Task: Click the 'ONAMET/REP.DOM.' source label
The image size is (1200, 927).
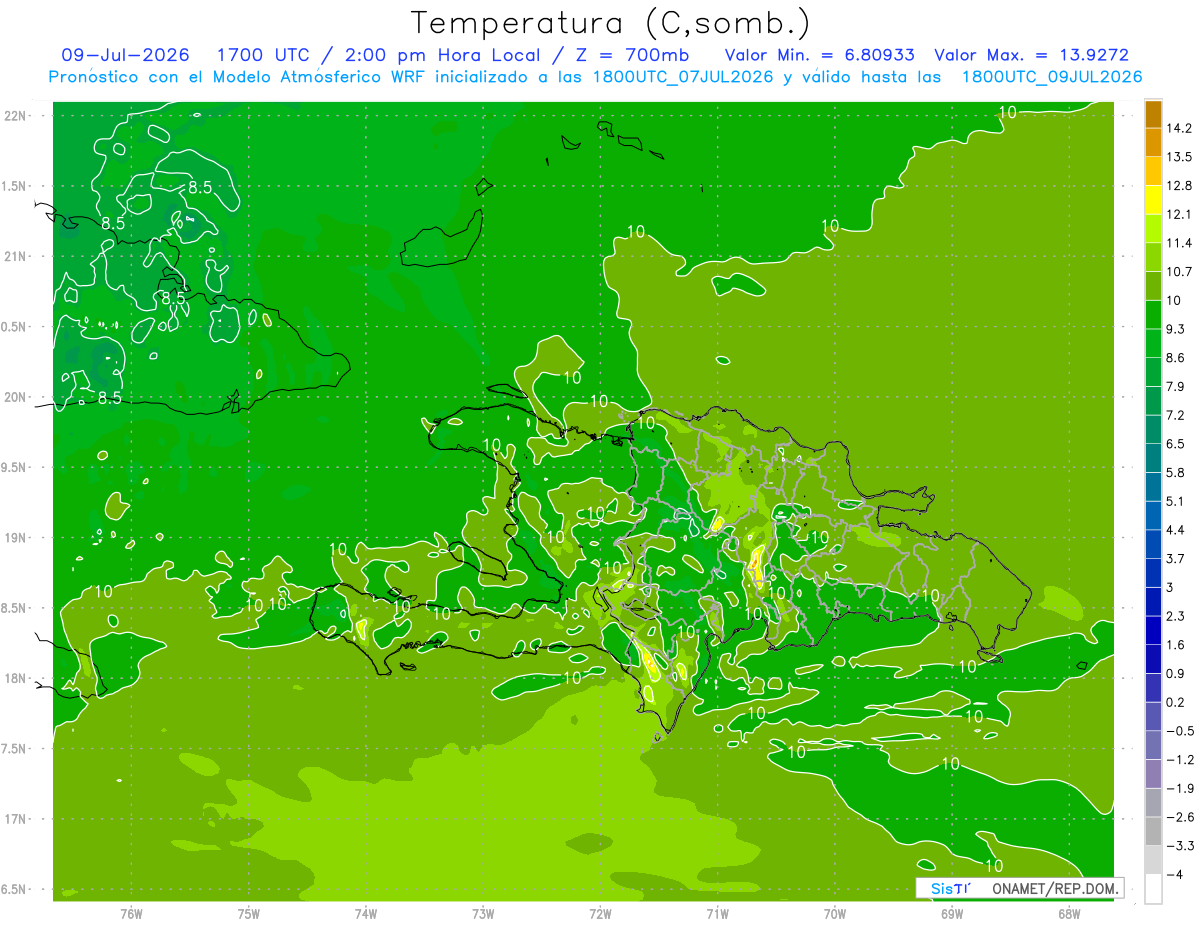Action: point(1054,888)
